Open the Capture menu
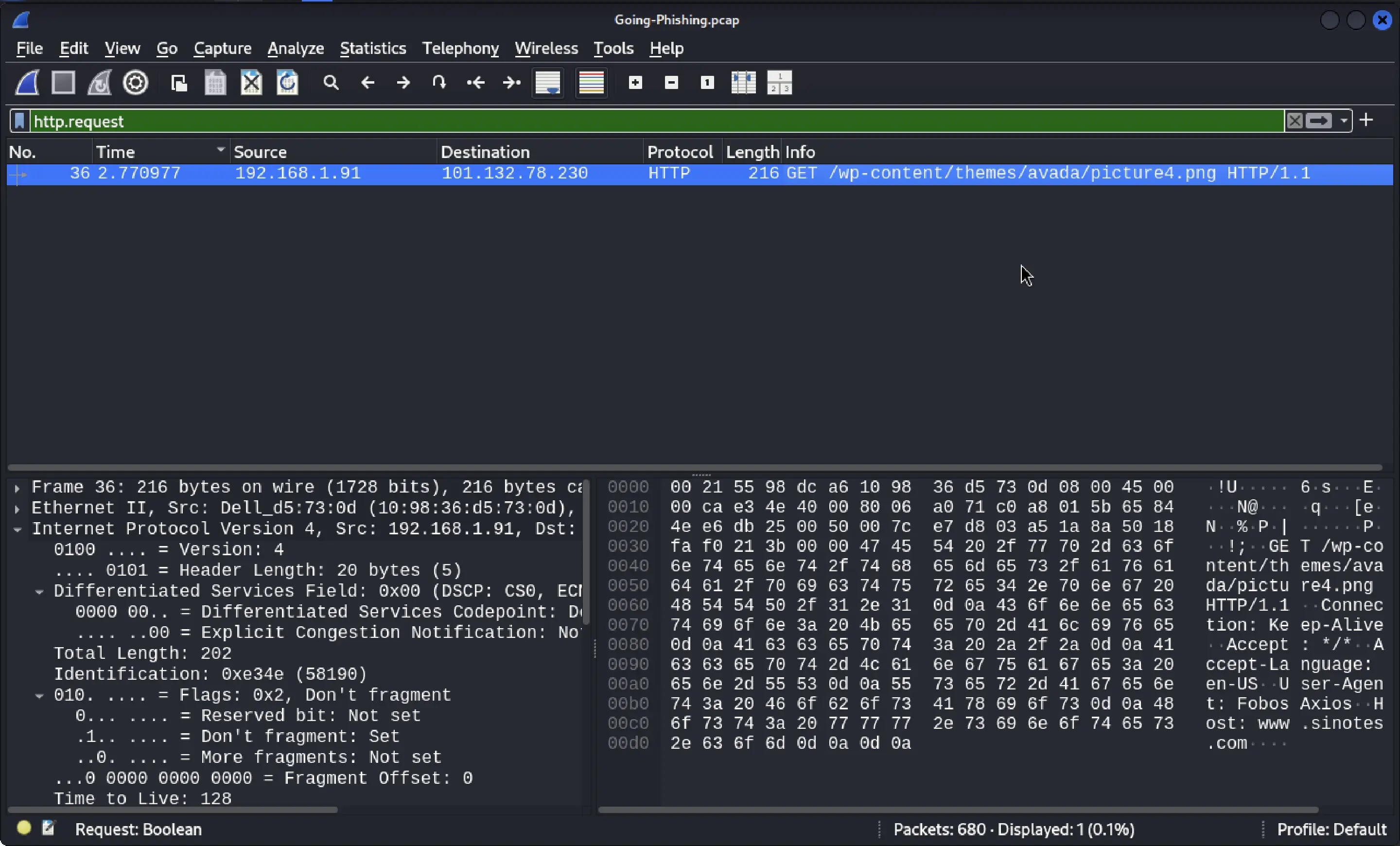The height and width of the screenshot is (846, 1400). (222, 48)
